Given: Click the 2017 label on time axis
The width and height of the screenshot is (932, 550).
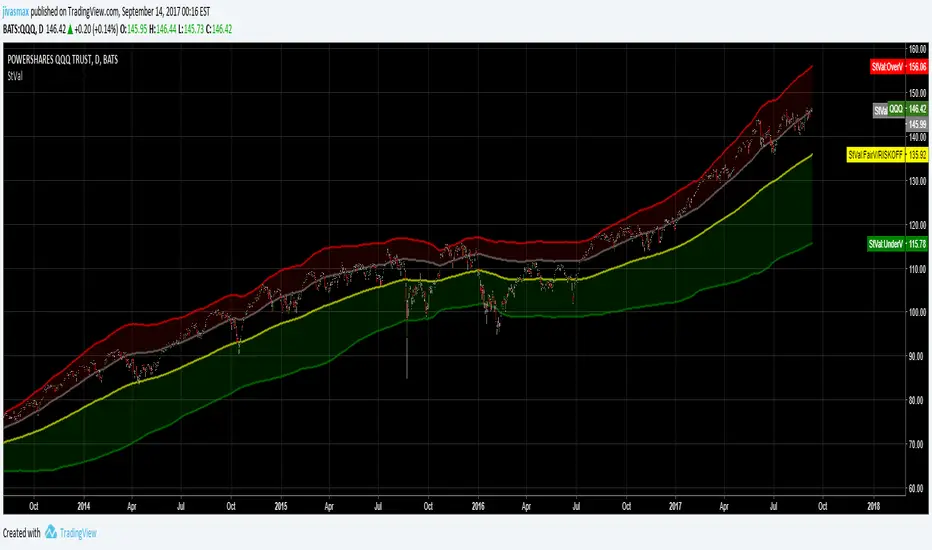Looking at the screenshot, I should 675,506.
